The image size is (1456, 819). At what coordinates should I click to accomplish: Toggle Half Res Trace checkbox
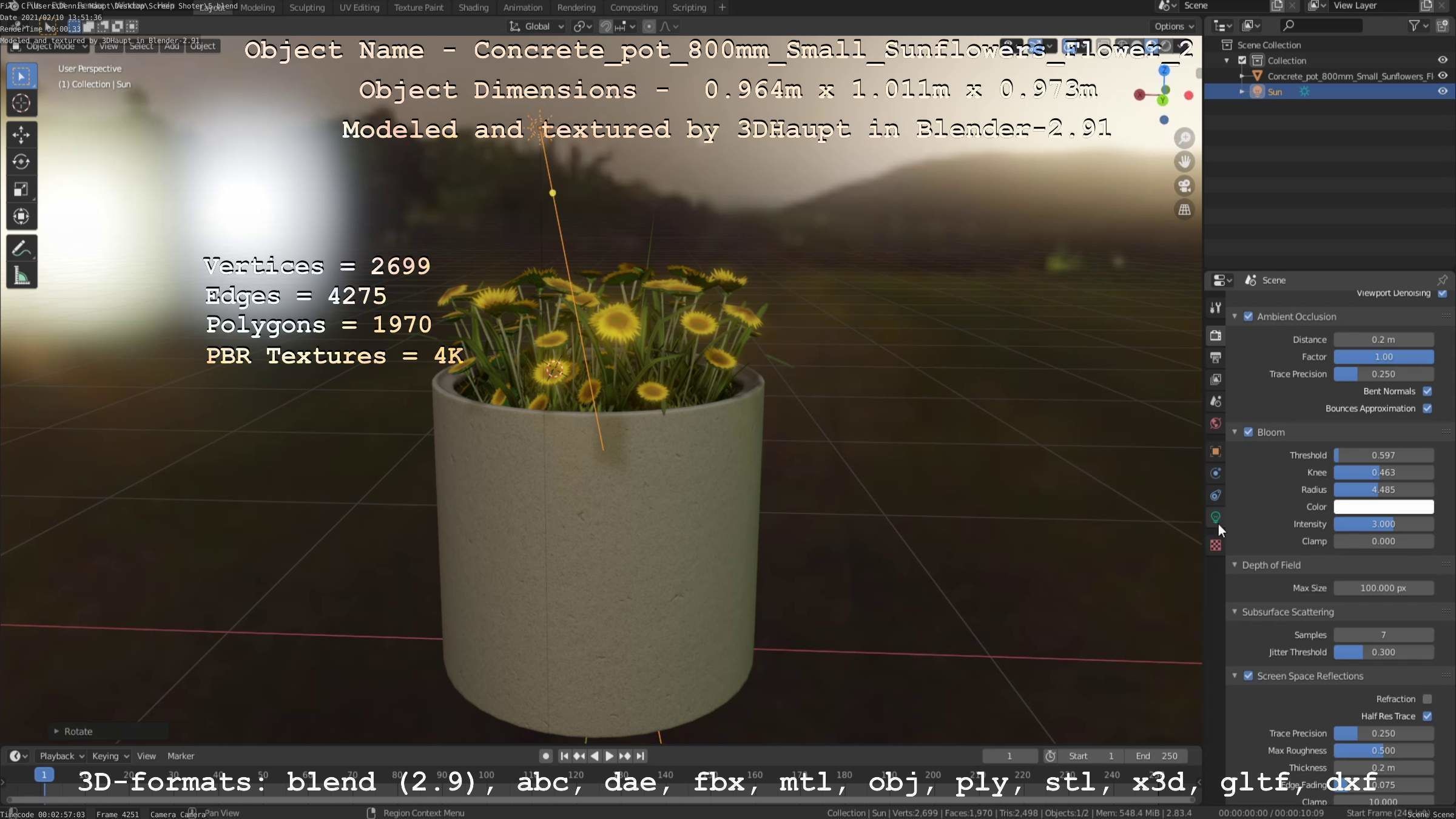pyautogui.click(x=1427, y=716)
